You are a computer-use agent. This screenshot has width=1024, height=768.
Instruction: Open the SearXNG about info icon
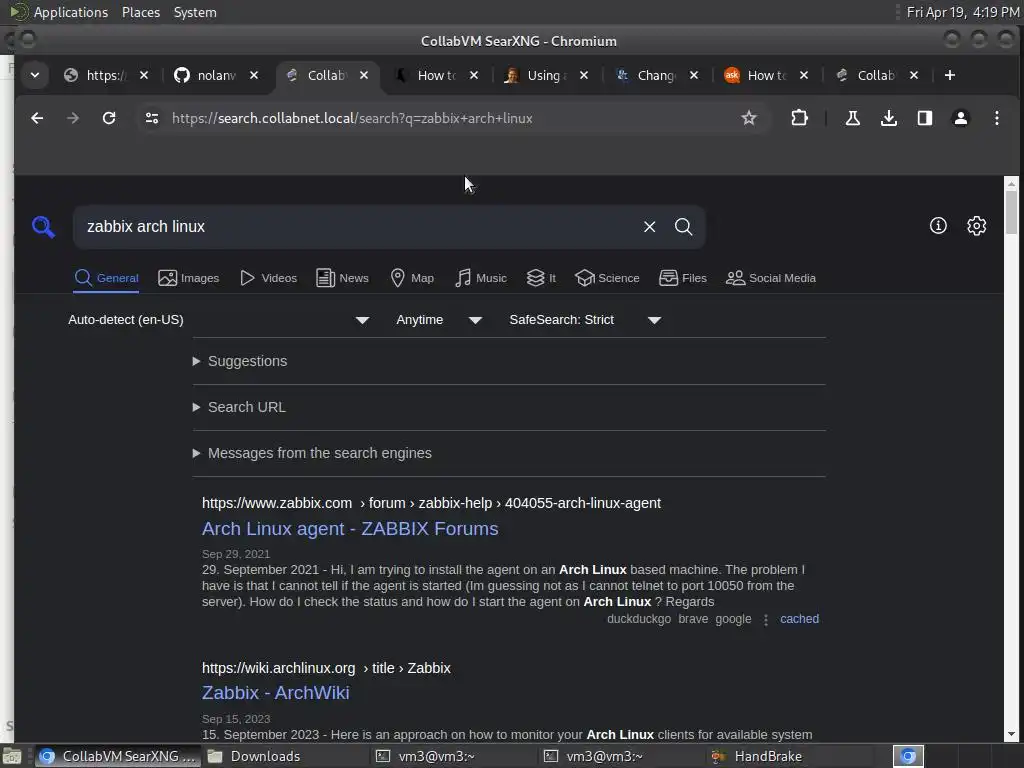[938, 226]
